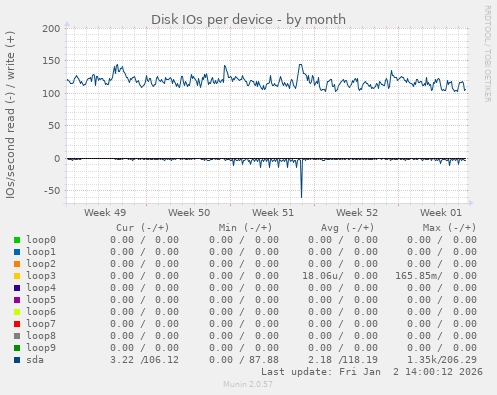Click the 0 y-axis value

point(57,159)
